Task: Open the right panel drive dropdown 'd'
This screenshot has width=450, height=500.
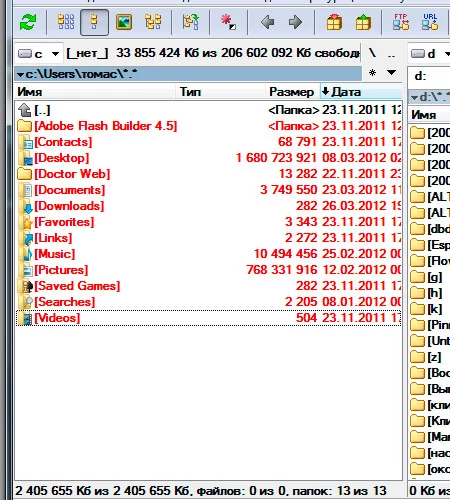Action: (x=430, y=53)
